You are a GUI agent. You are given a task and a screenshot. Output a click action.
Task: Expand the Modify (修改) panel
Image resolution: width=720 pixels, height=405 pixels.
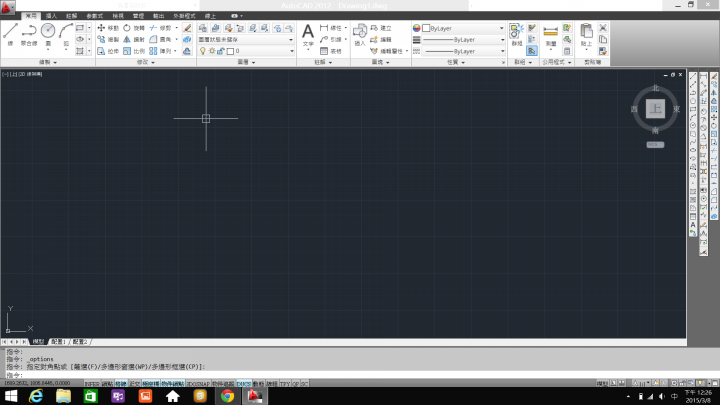point(146,62)
